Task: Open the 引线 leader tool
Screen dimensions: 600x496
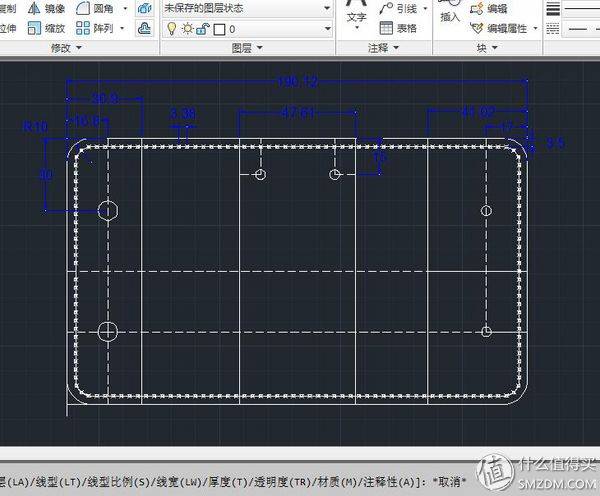Action: [398, 8]
